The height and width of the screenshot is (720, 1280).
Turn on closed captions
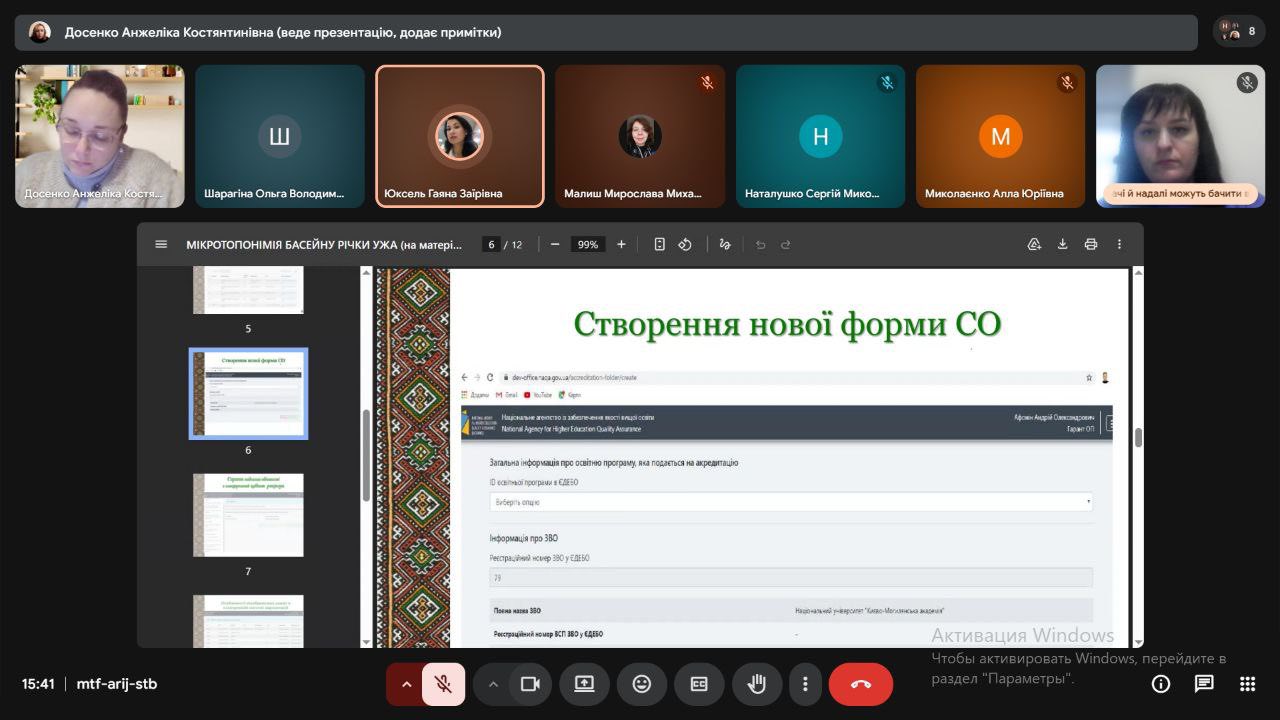[699, 684]
